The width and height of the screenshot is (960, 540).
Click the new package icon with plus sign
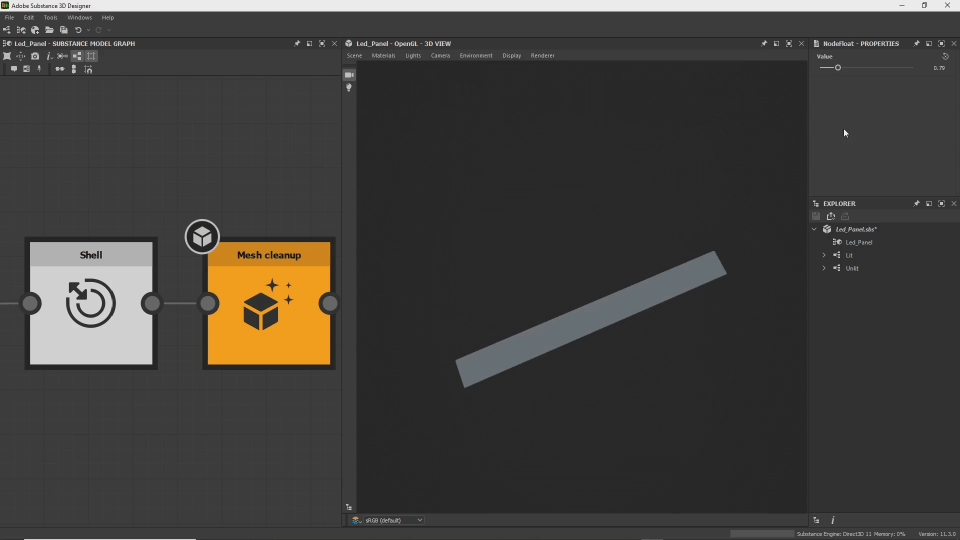pos(35,30)
